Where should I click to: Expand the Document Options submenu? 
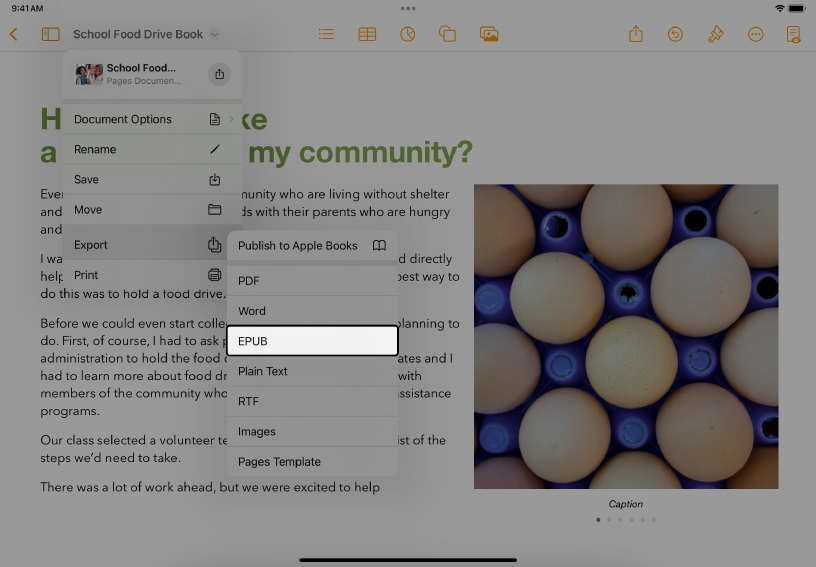(x=152, y=119)
